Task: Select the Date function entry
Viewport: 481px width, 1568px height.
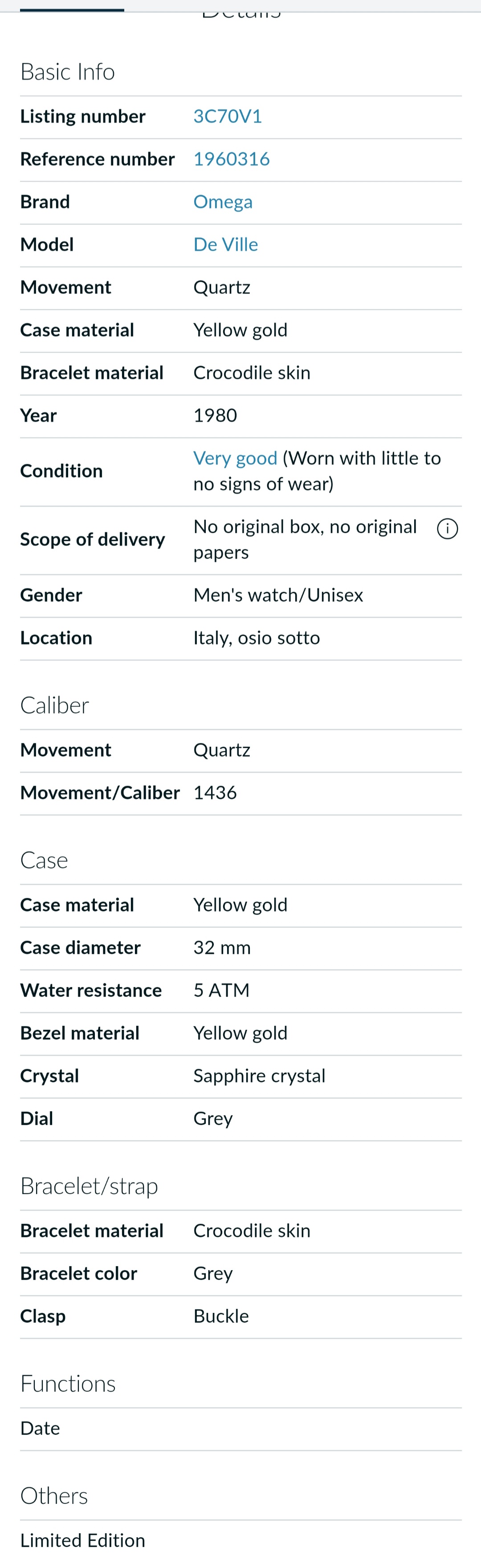Action: tap(40, 1428)
